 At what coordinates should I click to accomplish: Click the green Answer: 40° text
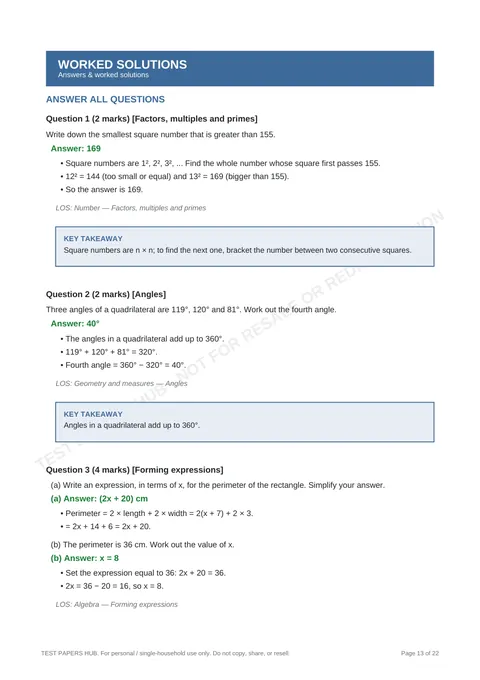click(75, 324)
